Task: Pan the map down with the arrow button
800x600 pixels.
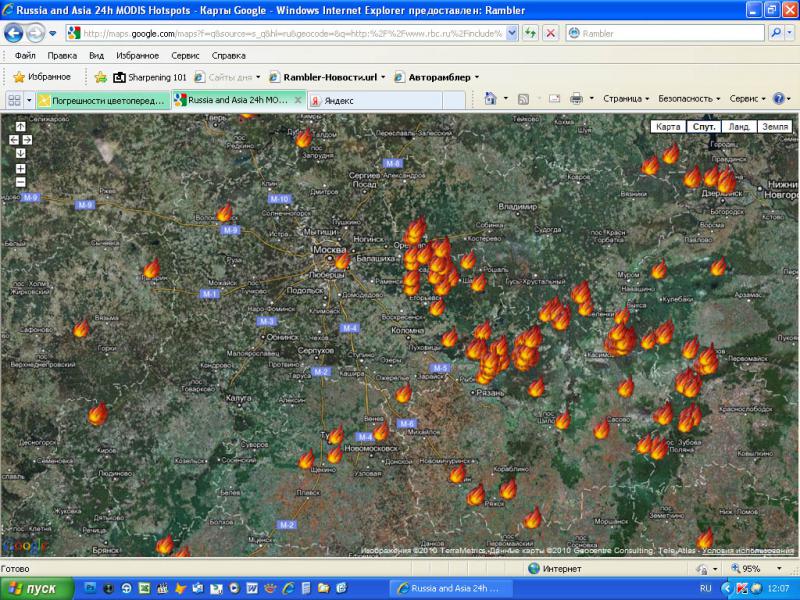Action: click(x=20, y=153)
